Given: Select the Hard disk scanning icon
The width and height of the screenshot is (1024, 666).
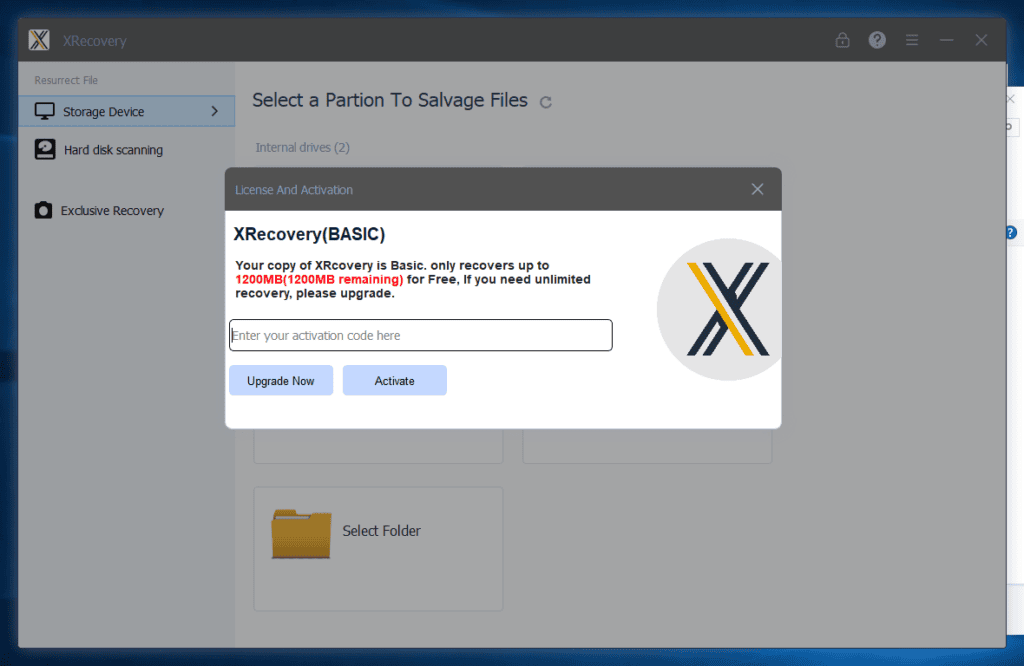Looking at the screenshot, I should pyautogui.click(x=44, y=148).
